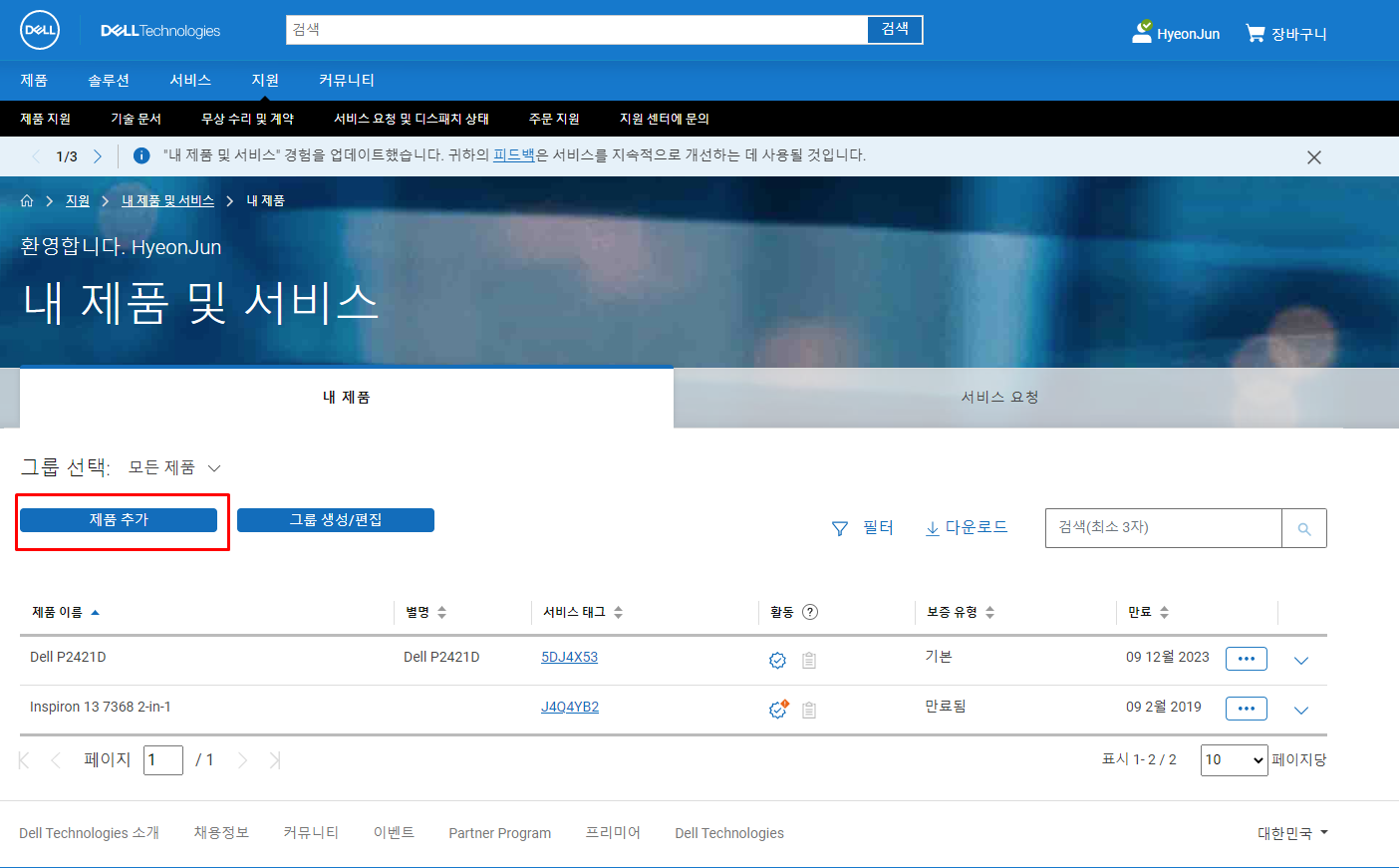Select 기술 문서 submenu item
The height and width of the screenshot is (868, 1399).
[137, 119]
